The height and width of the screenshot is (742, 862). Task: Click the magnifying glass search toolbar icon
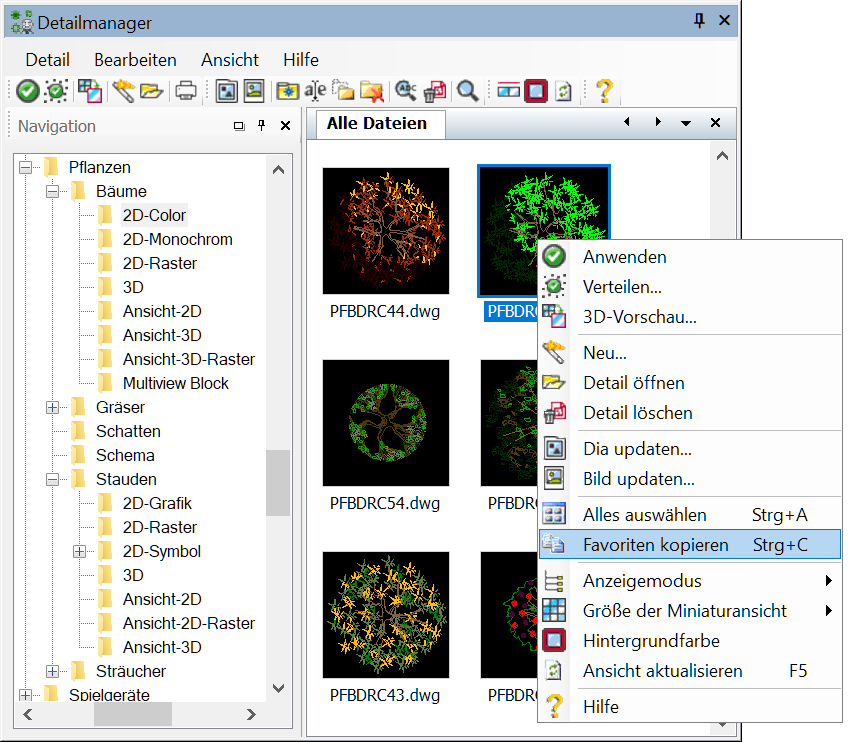(467, 91)
